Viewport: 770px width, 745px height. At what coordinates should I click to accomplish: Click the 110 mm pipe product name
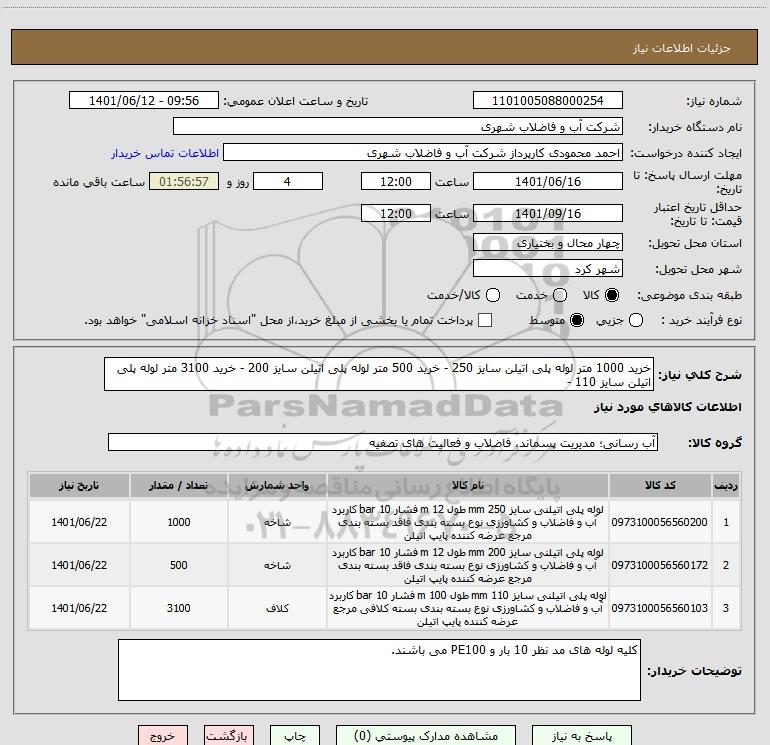click(468, 608)
